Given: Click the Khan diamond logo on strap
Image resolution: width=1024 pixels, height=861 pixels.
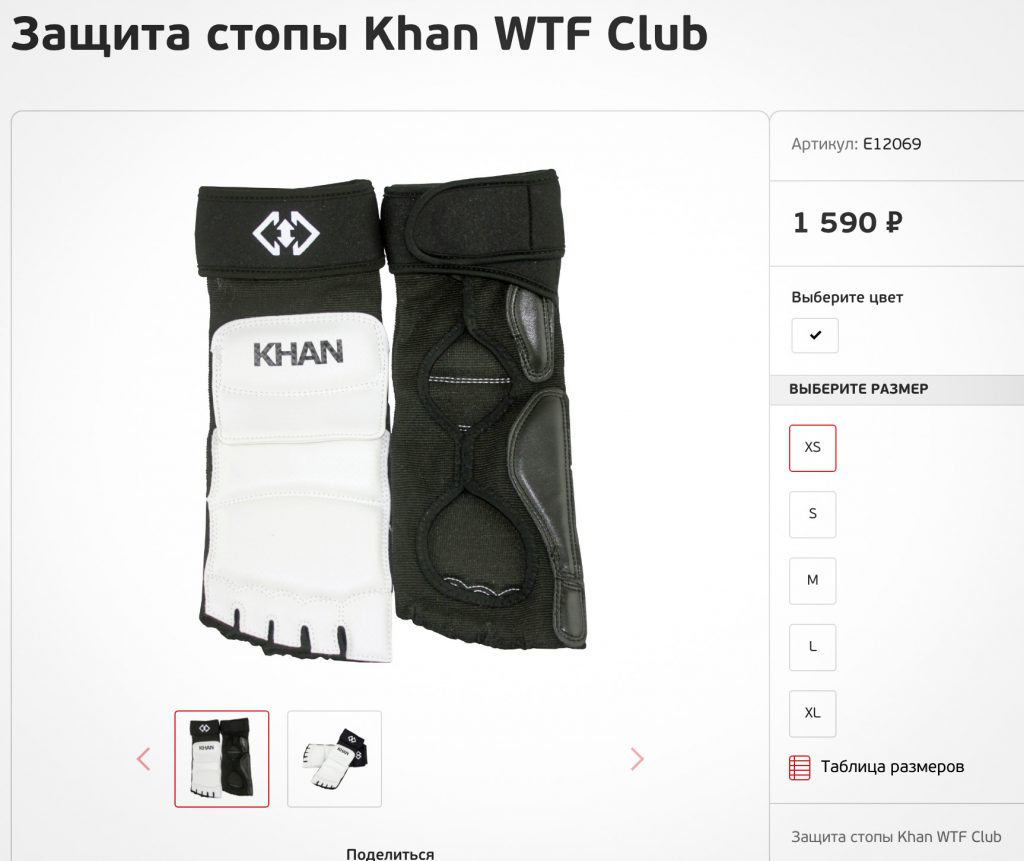Looking at the screenshot, I should (286, 233).
